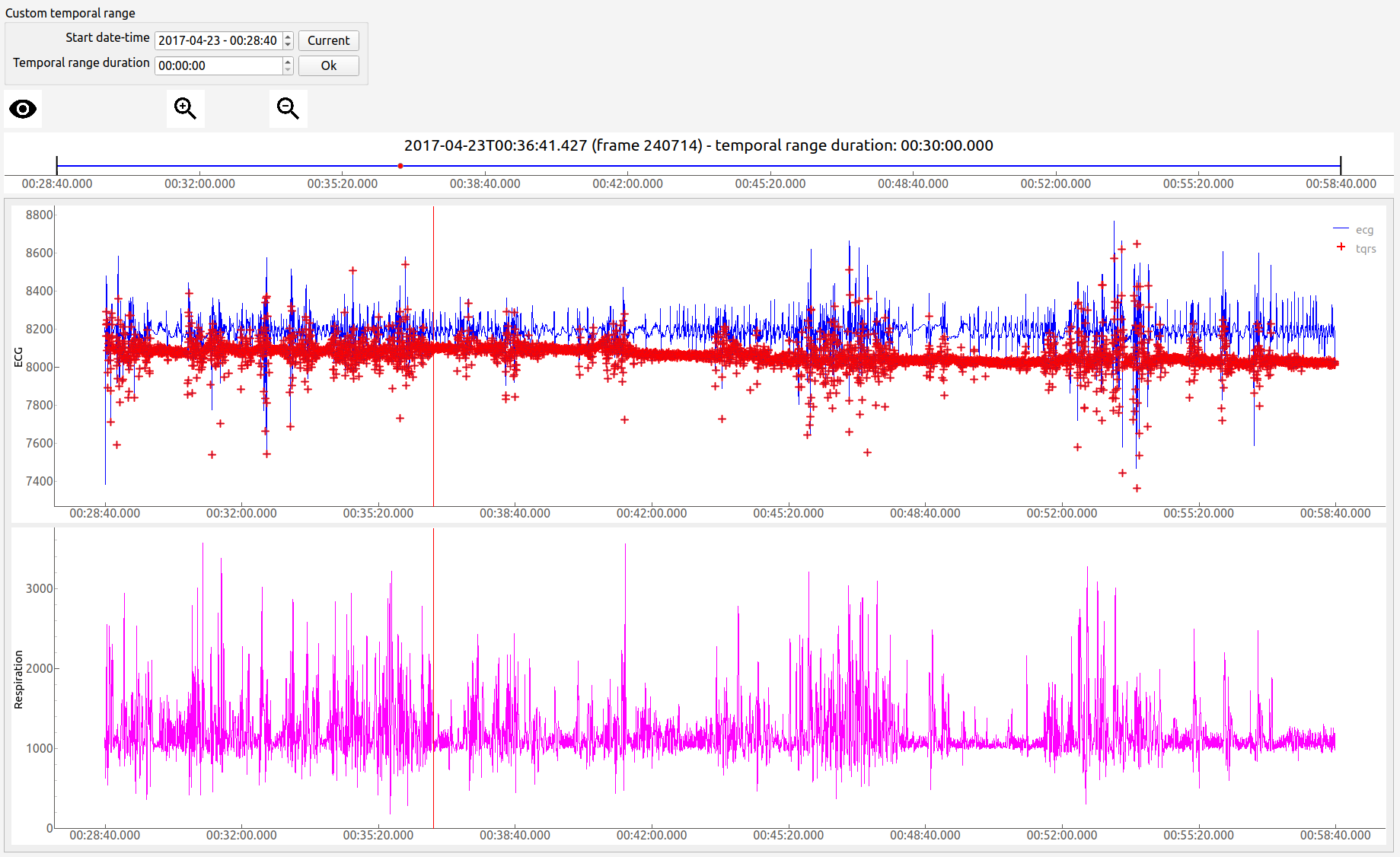1400x857 pixels.
Task: Click the blue timeline slider bar
Action: pyautogui.click(x=698, y=166)
